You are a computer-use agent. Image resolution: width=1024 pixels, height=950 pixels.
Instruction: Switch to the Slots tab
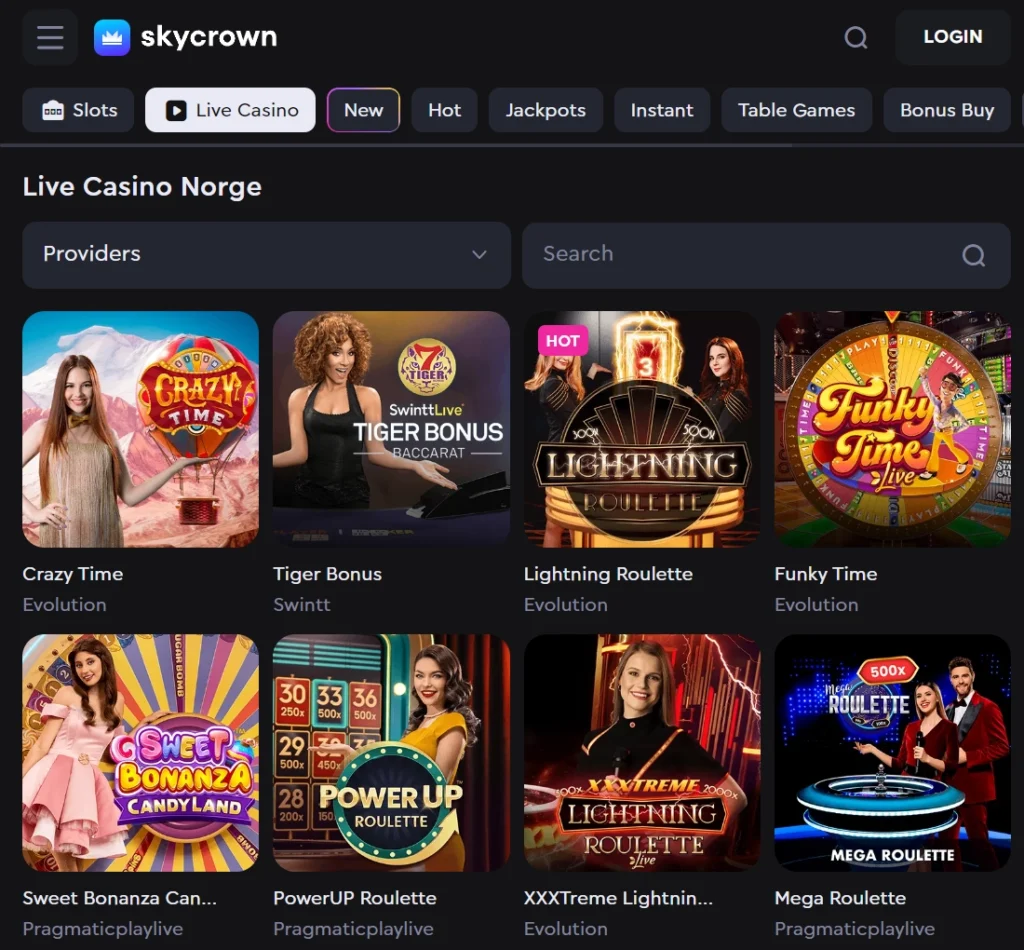(79, 110)
